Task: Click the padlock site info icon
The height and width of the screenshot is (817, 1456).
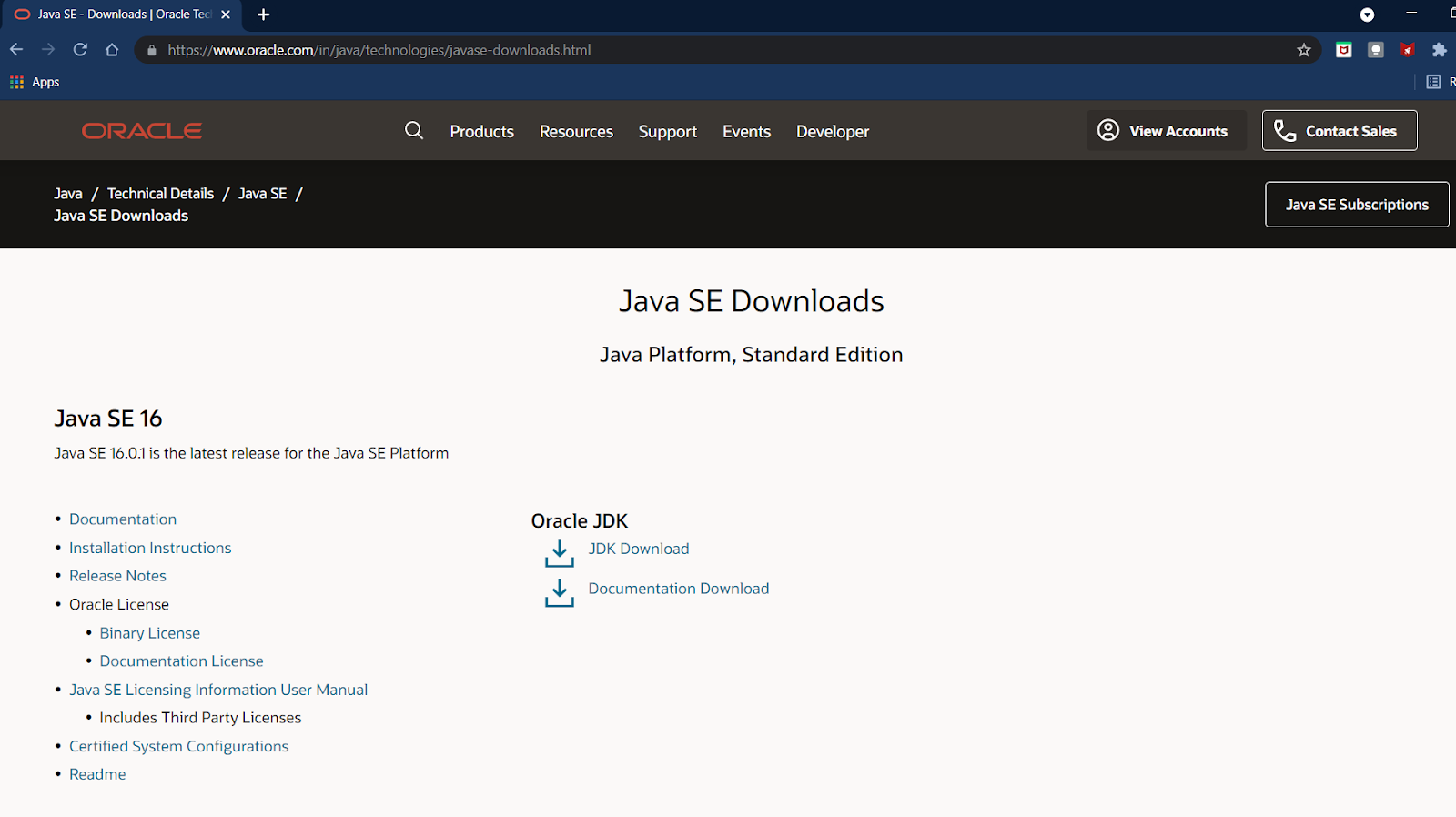Action: [152, 50]
